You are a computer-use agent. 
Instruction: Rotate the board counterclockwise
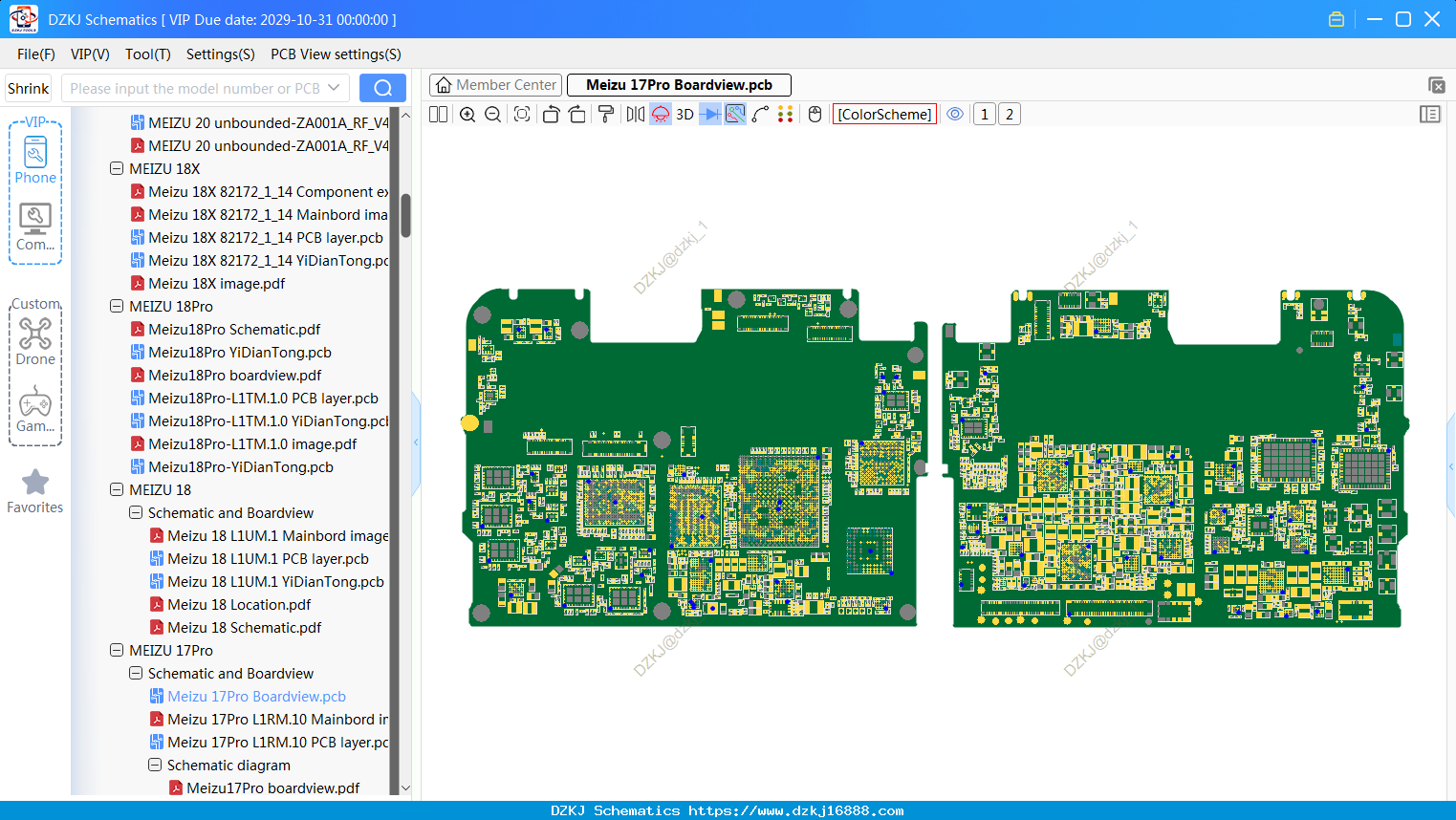click(551, 115)
